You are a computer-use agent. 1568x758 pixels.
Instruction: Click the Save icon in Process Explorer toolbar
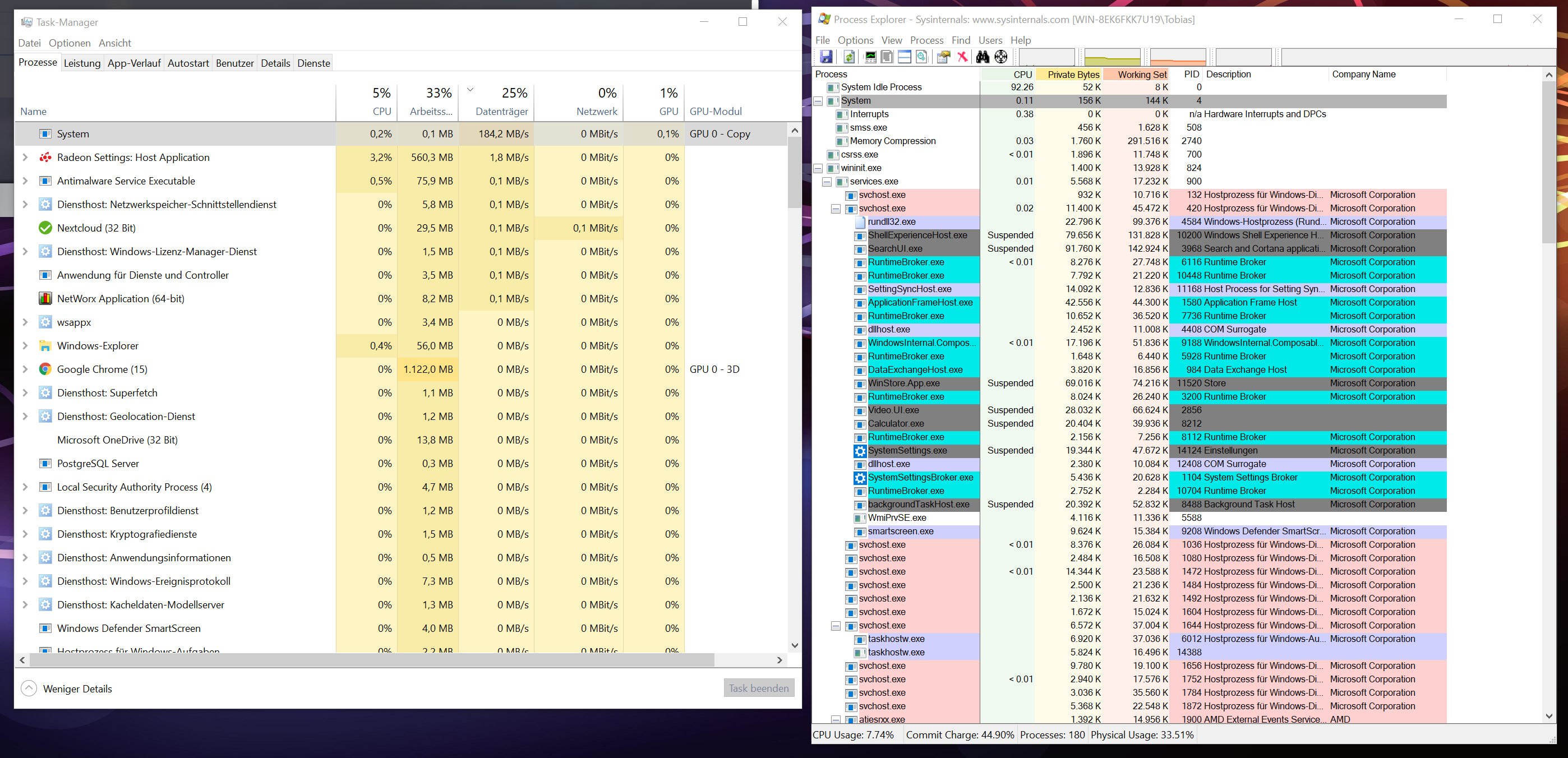click(x=826, y=57)
